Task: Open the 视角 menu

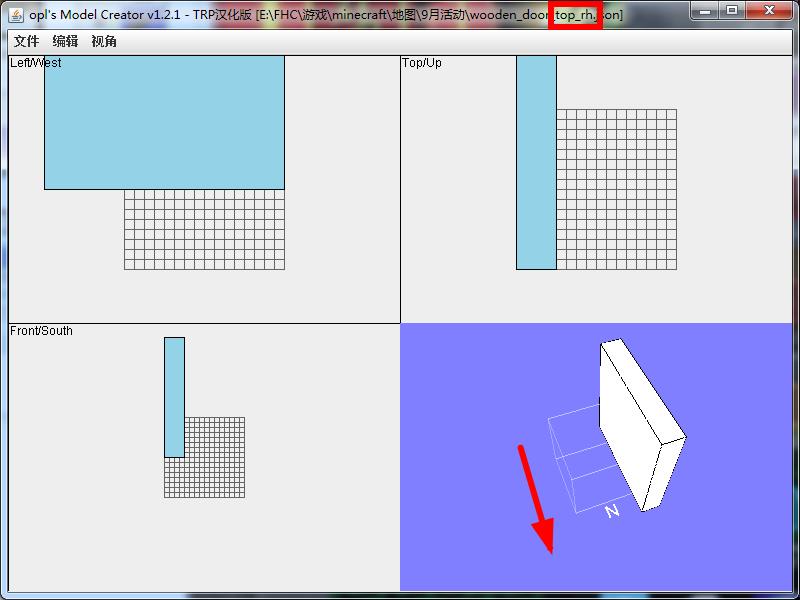Action: coord(104,42)
